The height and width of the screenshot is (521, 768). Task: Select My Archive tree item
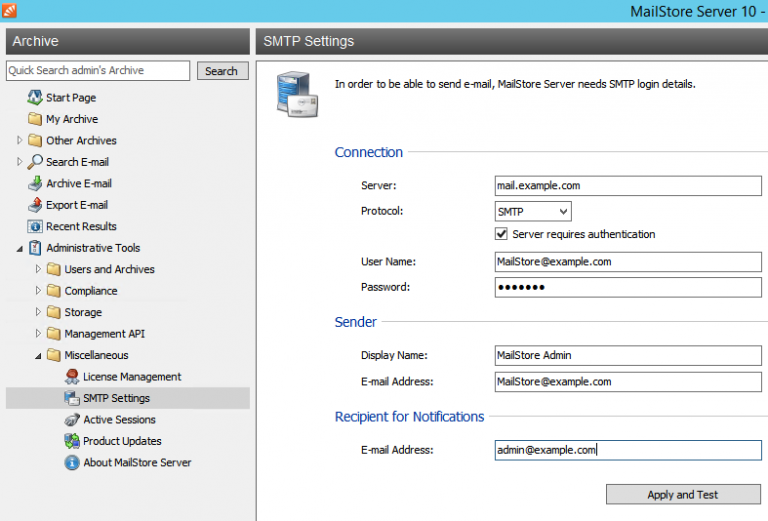coord(72,119)
